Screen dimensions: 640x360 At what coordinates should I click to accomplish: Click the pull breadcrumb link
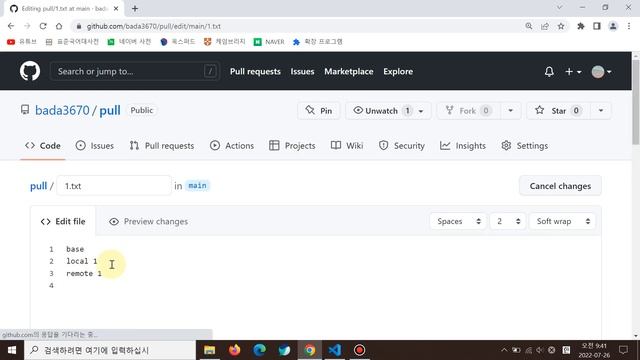tap(38, 186)
